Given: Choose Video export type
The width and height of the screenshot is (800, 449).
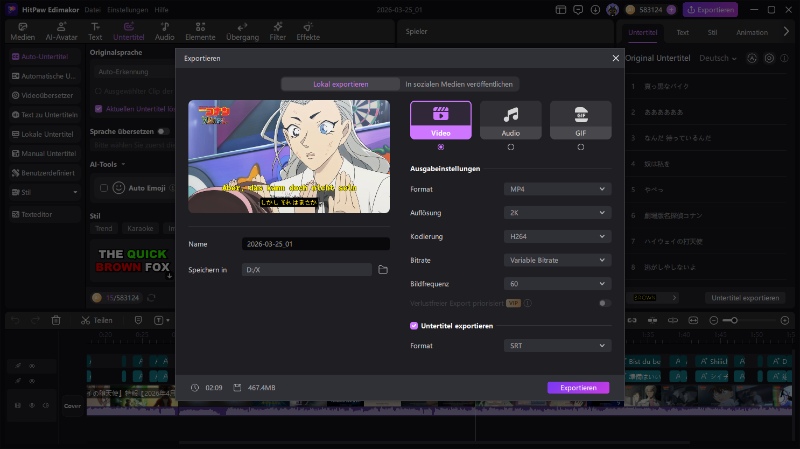Looking at the screenshot, I should (441, 120).
